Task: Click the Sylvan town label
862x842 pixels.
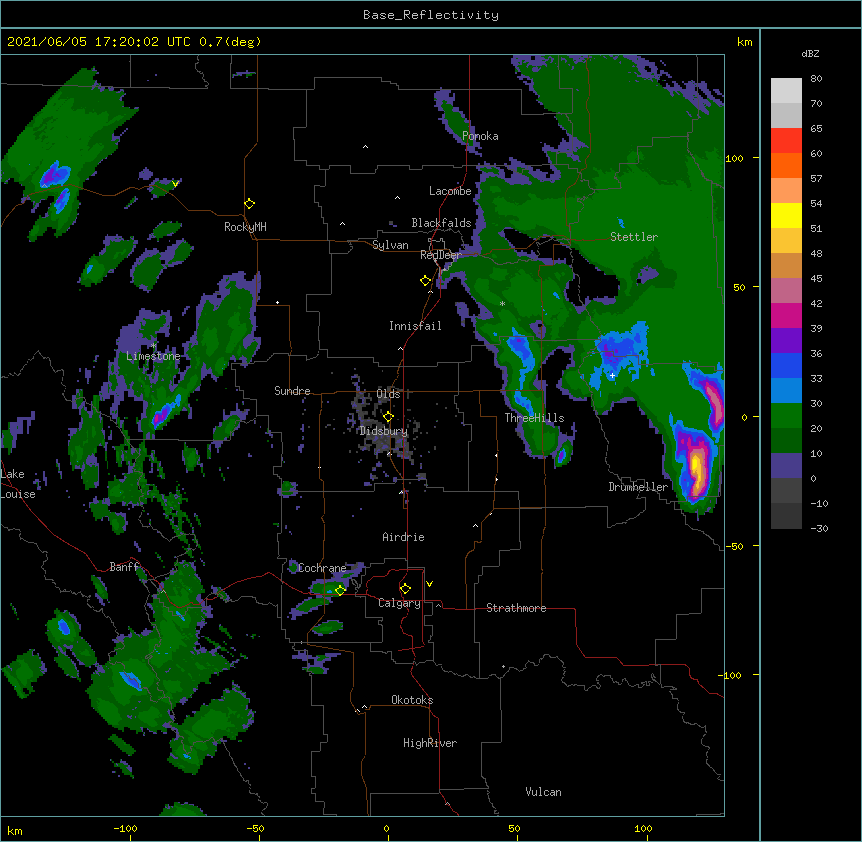Action: click(390, 245)
